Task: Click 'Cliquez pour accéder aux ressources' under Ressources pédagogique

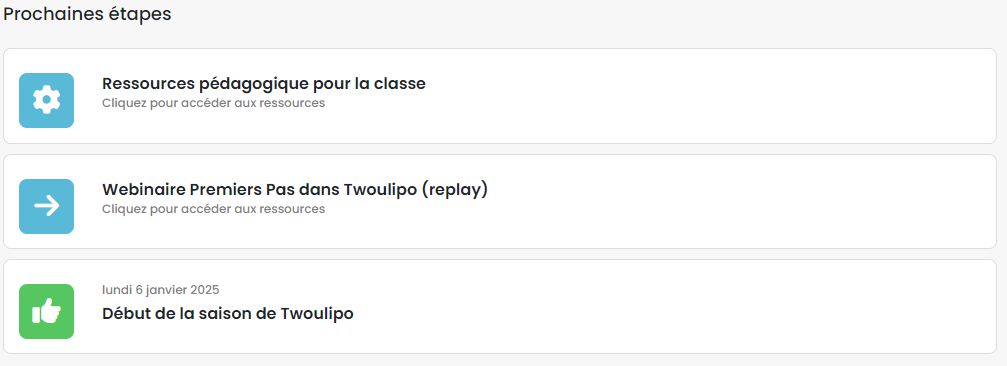Action: 213,103
